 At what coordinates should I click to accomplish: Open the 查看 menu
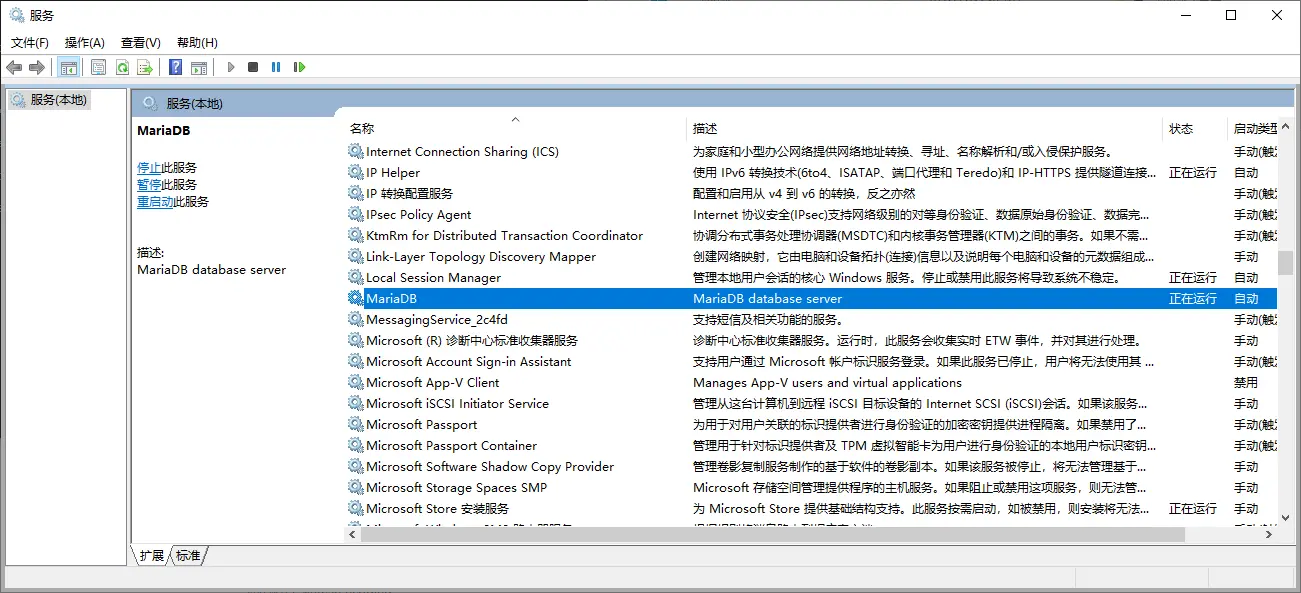pos(139,42)
